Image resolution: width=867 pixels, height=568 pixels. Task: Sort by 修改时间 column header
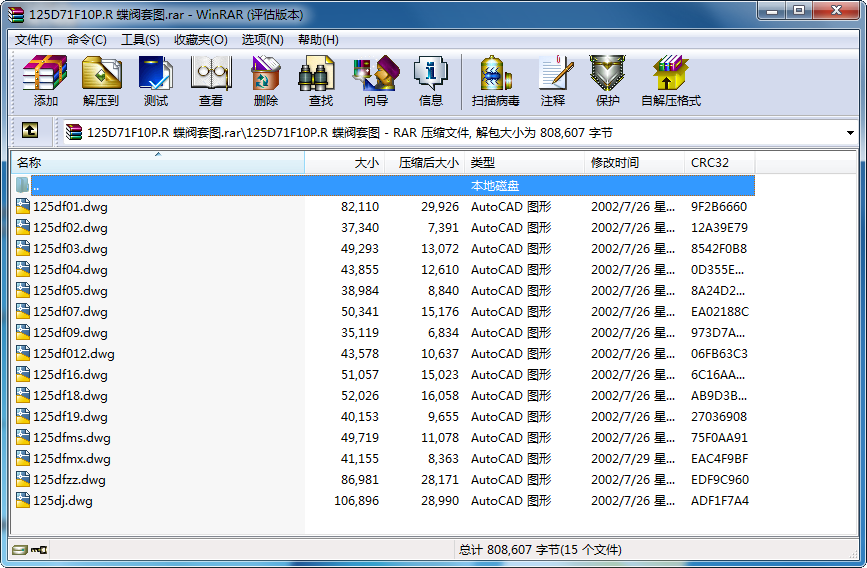pyautogui.click(x=634, y=163)
